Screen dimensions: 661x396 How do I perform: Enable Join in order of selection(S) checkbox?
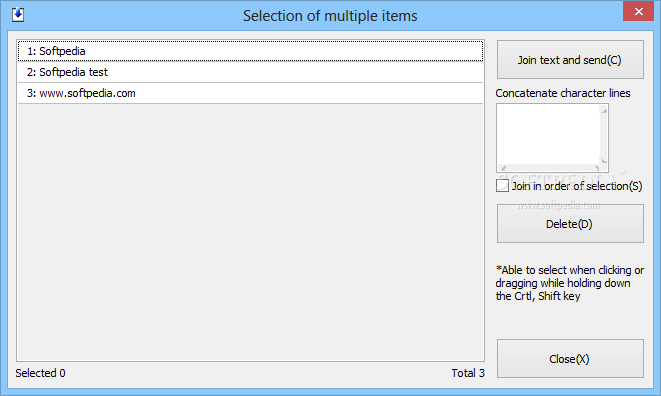pyautogui.click(x=502, y=186)
